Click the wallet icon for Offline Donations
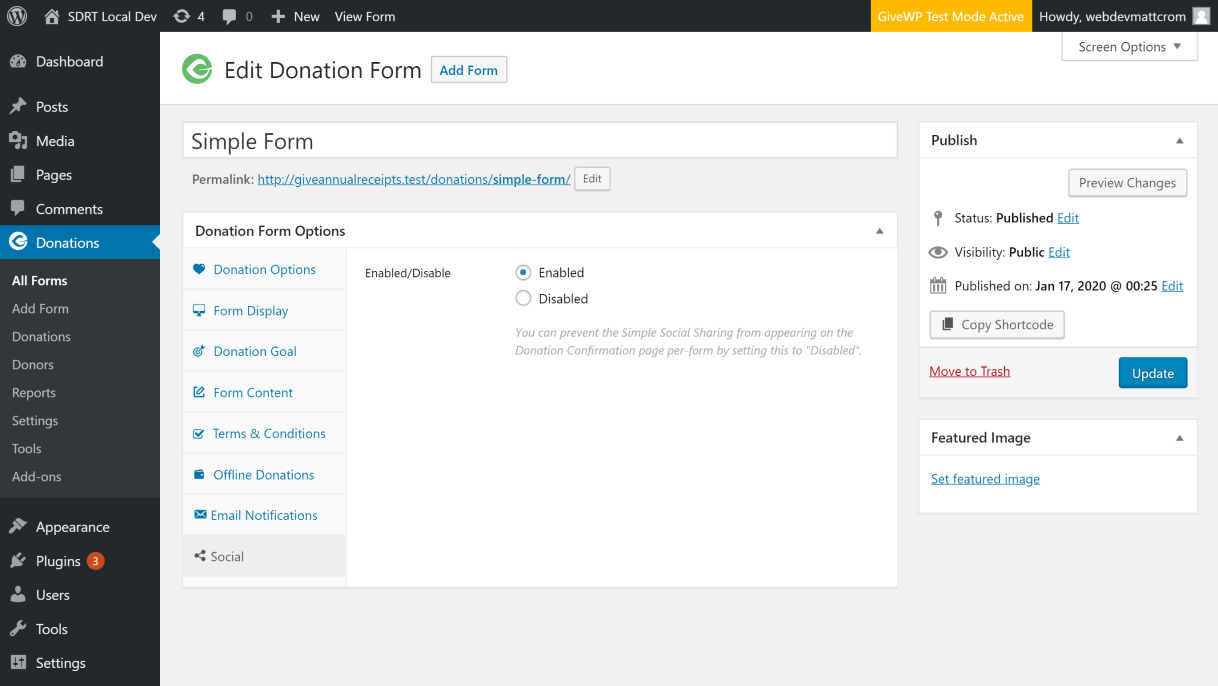 coord(199,474)
